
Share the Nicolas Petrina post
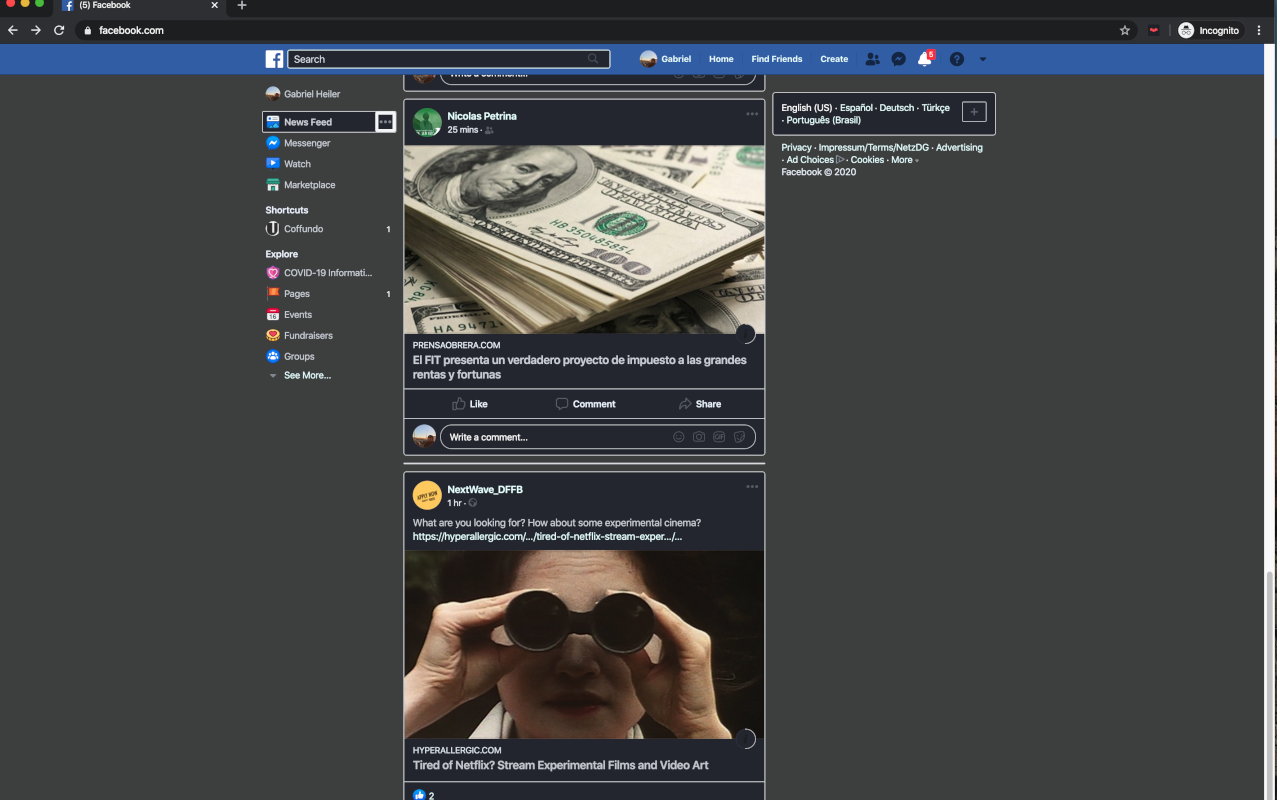click(x=699, y=404)
